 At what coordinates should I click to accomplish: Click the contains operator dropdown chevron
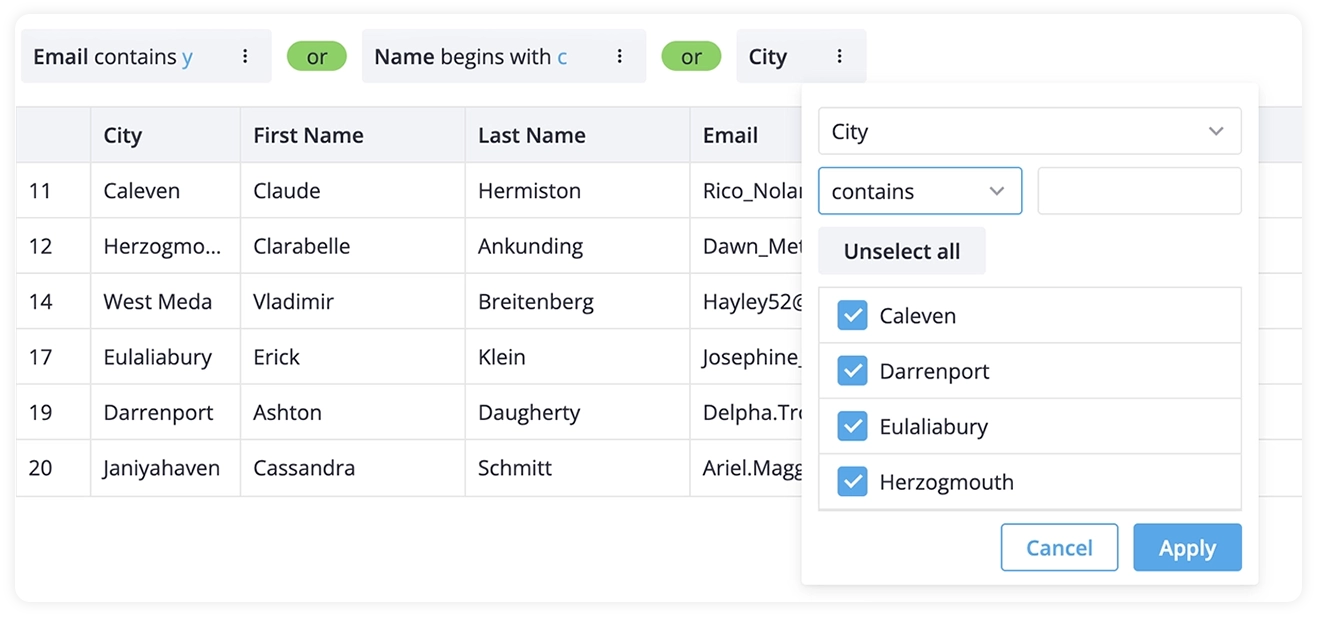pyautogui.click(x=997, y=191)
